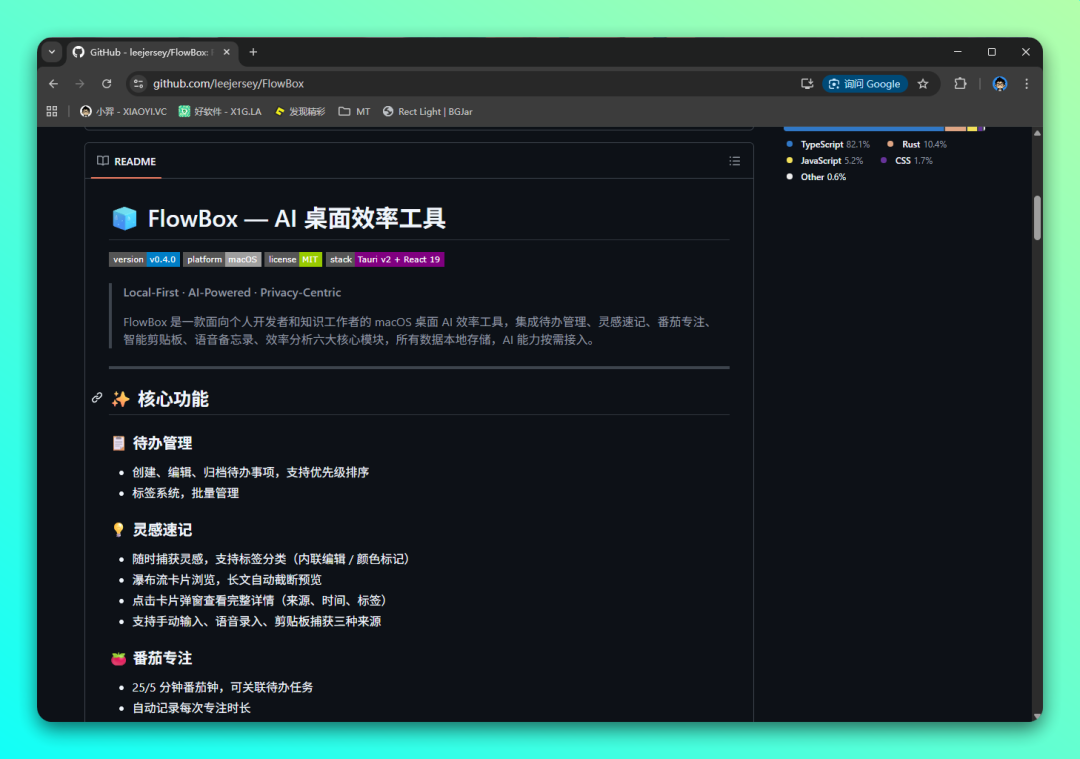The width and height of the screenshot is (1080, 759).
Task: Click the install app icon in address bar
Action: point(807,84)
